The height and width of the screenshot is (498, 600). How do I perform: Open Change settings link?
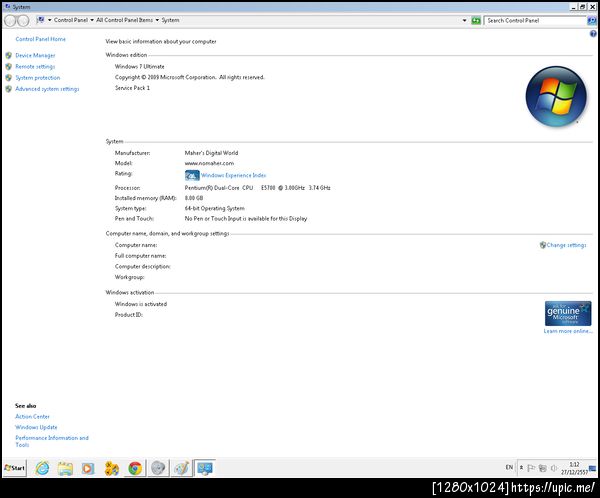coord(567,245)
